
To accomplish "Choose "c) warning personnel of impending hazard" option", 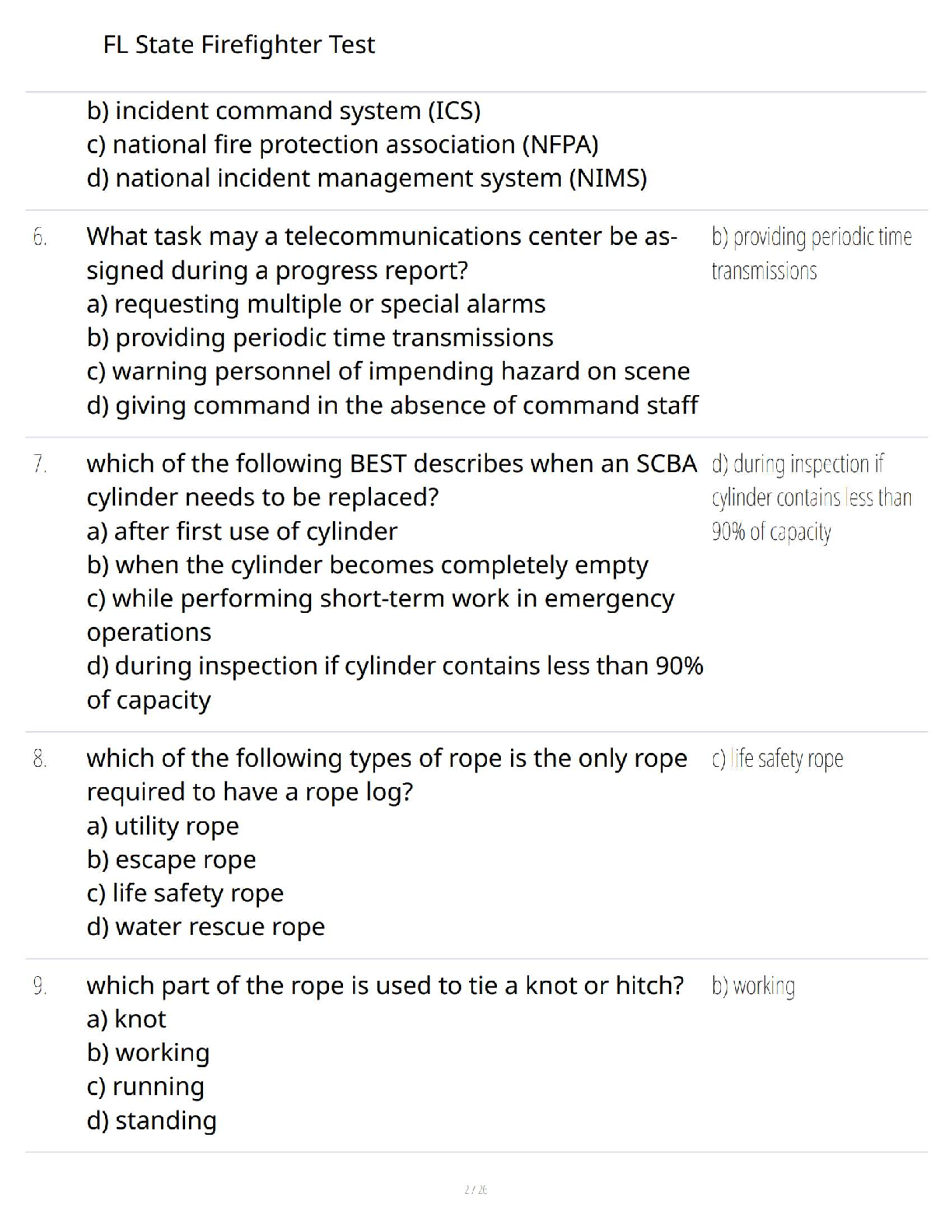I will click(388, 372).
